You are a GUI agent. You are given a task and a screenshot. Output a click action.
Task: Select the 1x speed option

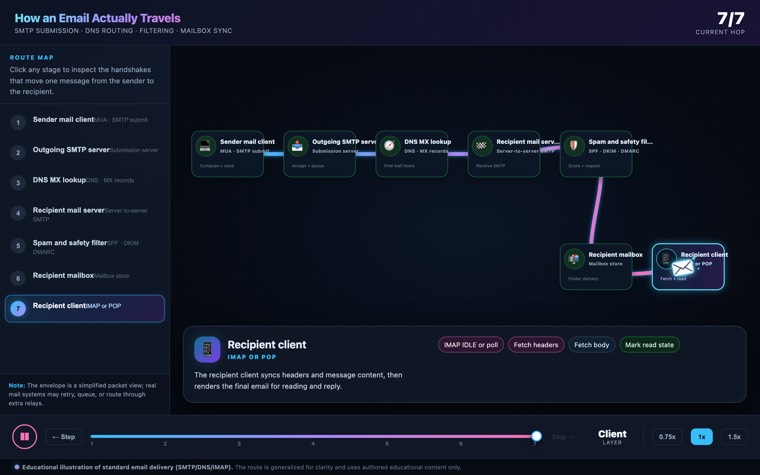701,437
